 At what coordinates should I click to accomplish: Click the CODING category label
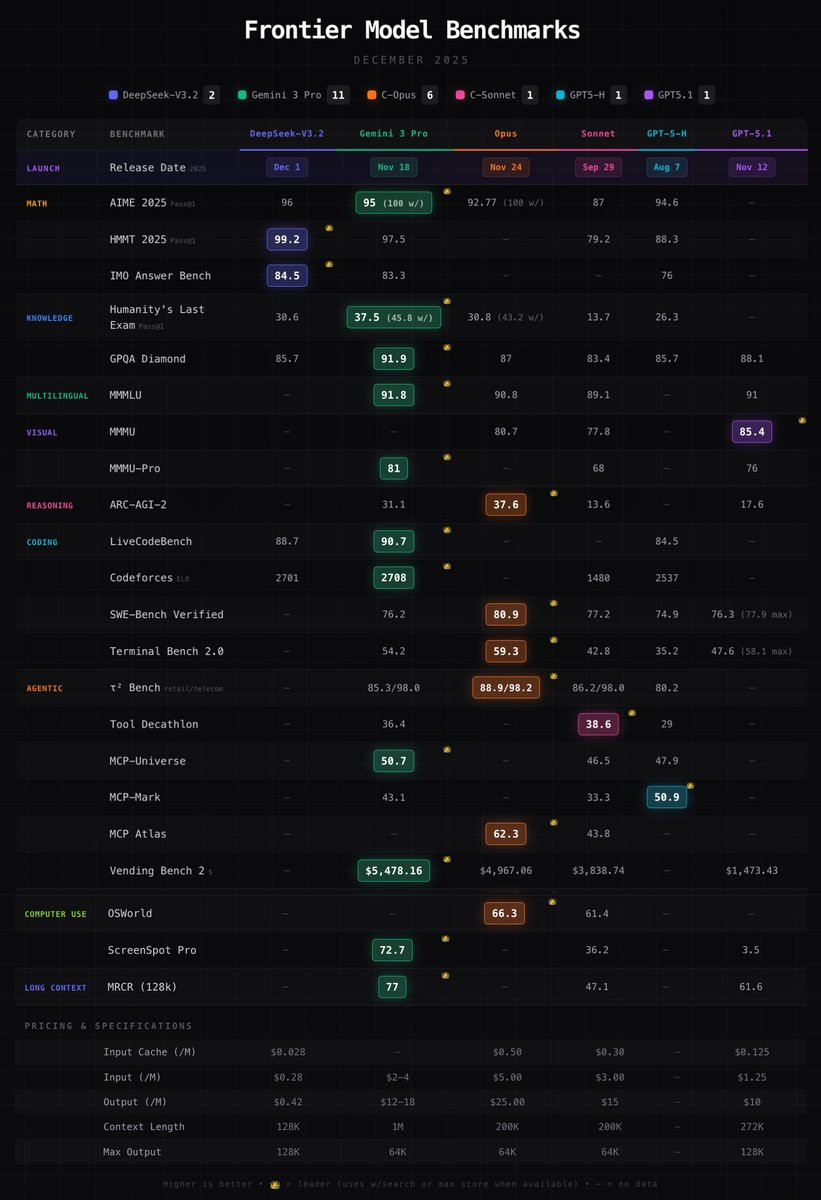coord(42,542)
